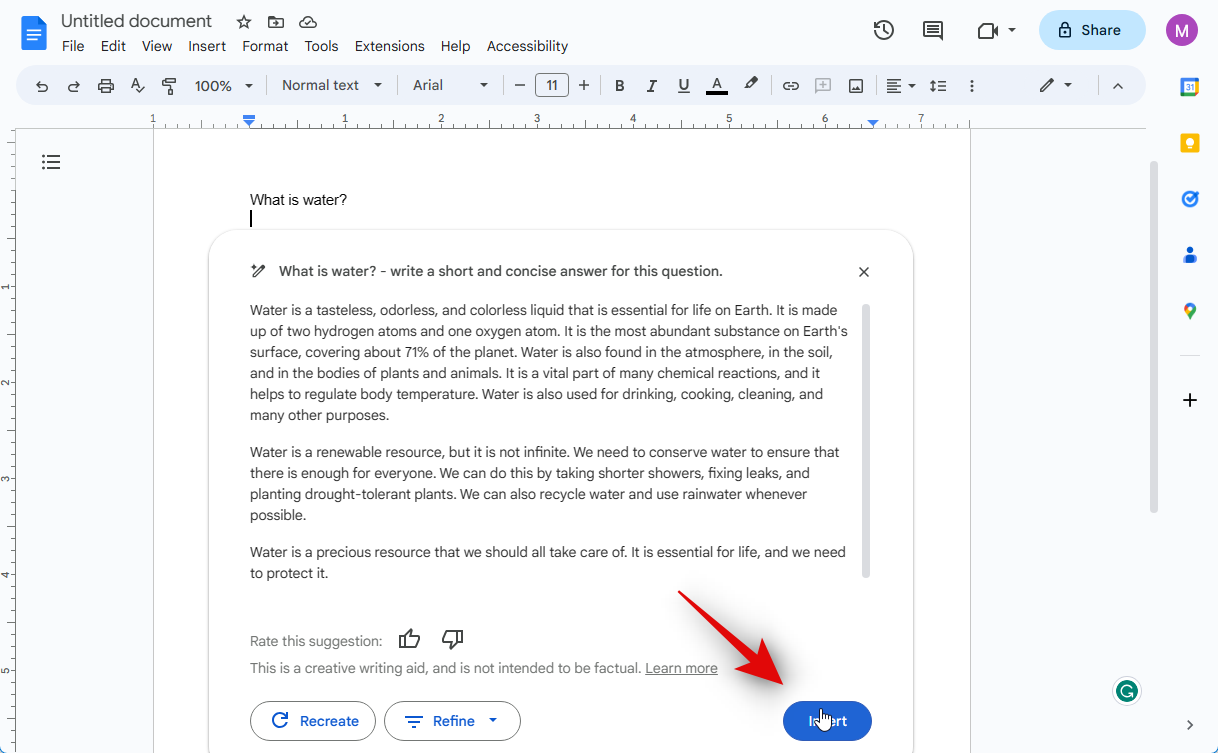Viewport: 1218px width, 753px height.
Task: Rate the suggestion with thumbs up
Action: click(409, 639)
